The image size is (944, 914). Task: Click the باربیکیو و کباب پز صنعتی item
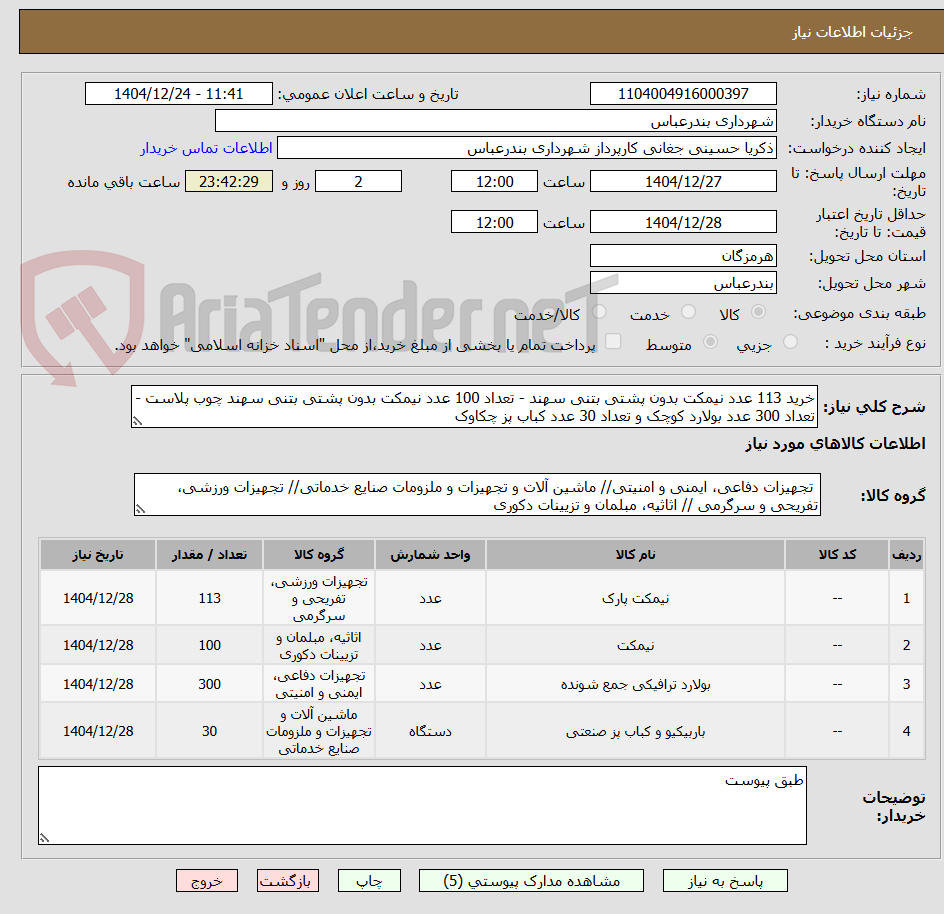click(635, 732)
